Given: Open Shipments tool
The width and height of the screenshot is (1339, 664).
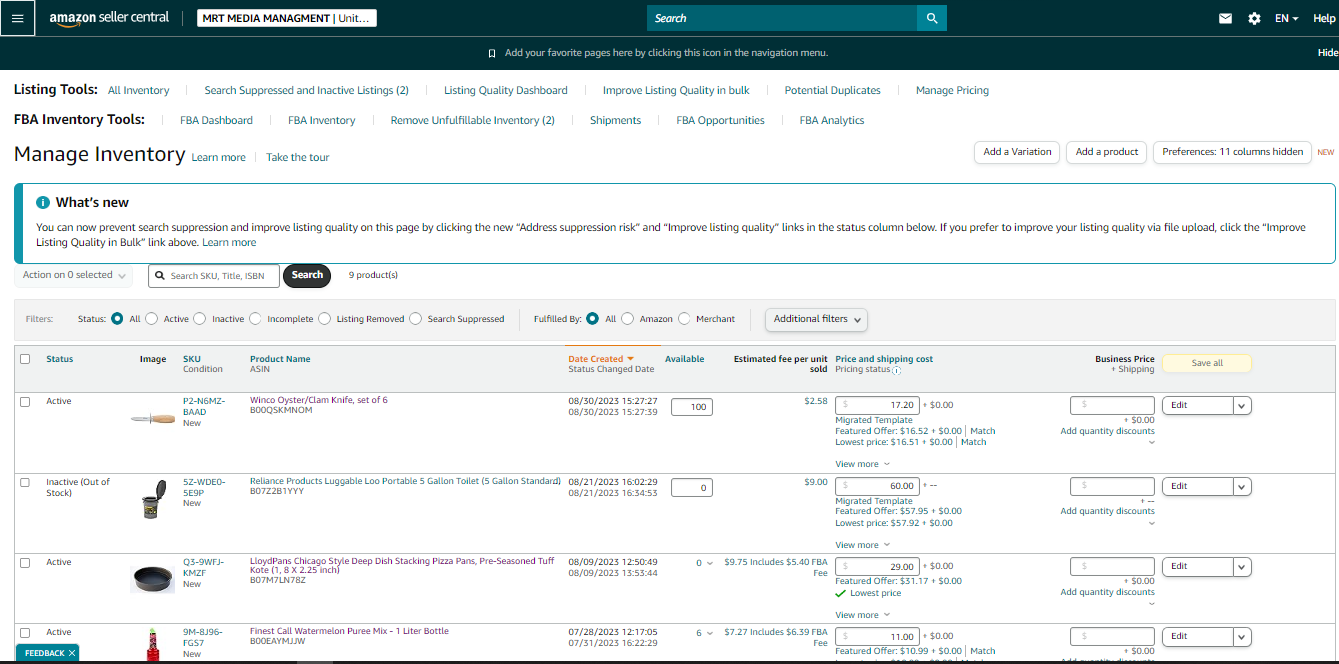Looking at the screenshot, I should click(x=616, y=120).
